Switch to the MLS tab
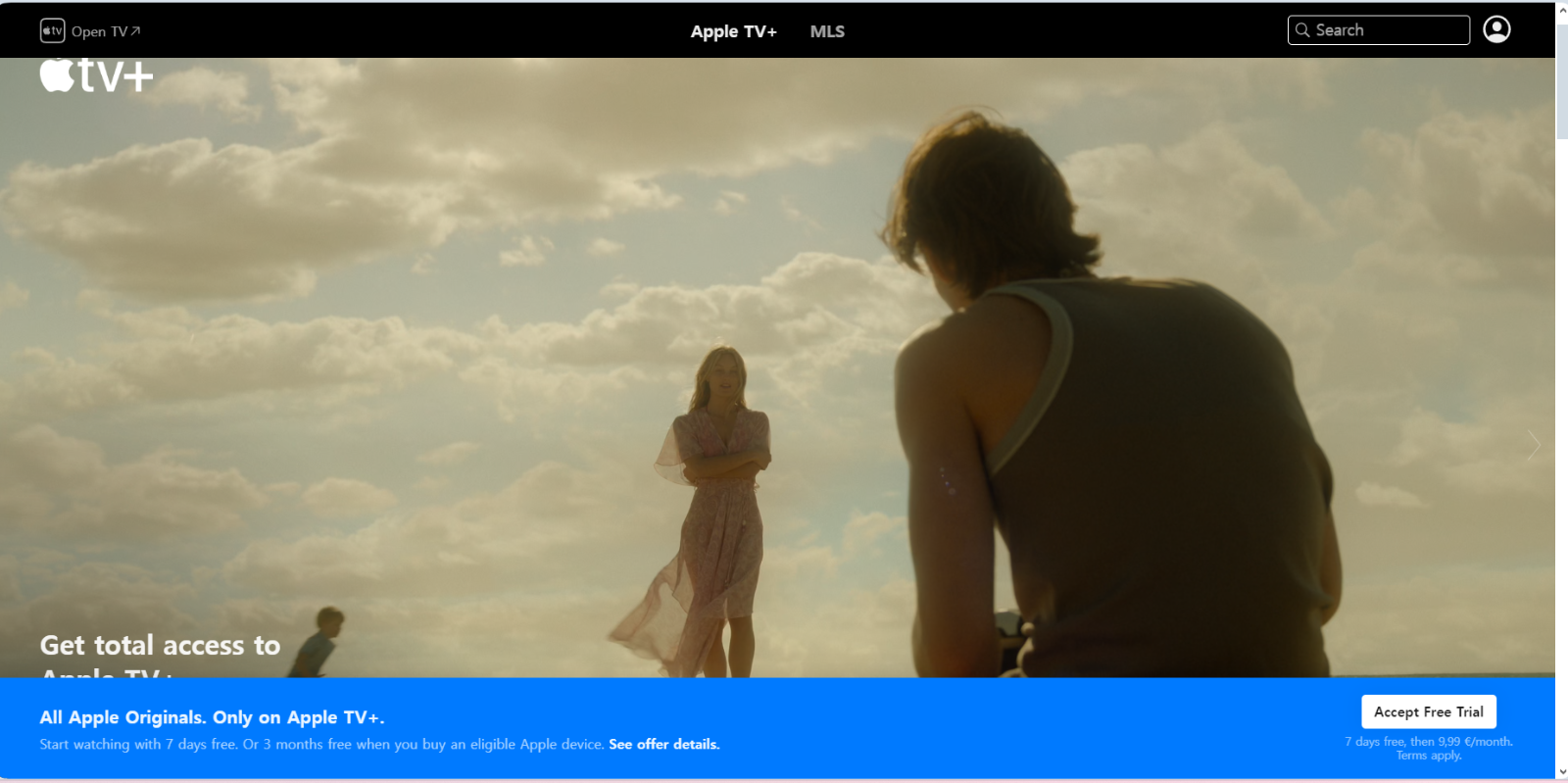The image size is (1568, 783). [827, 31]
